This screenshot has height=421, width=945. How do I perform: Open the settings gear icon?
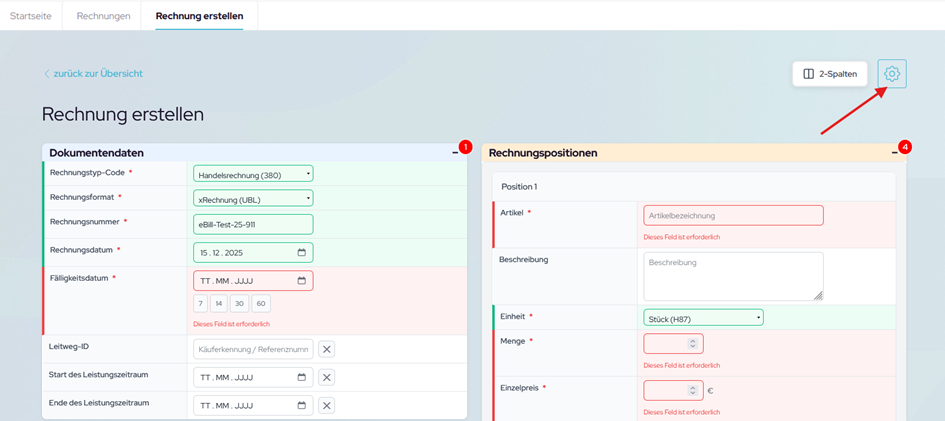[x=892, y=74]
